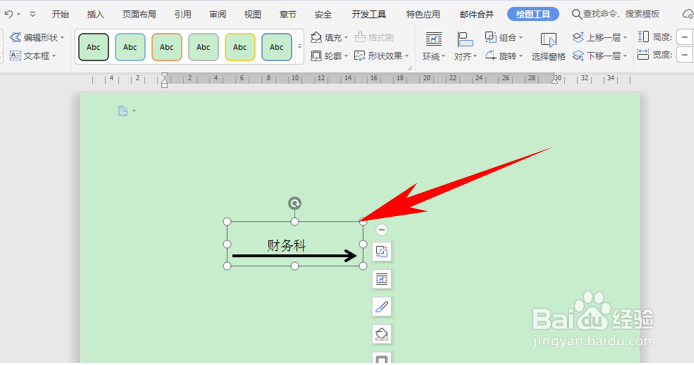Image resolution: width=694 pixels, height=365 pixels.
Task: Click the floating style brush icon
Action: [x=382, y=307]
